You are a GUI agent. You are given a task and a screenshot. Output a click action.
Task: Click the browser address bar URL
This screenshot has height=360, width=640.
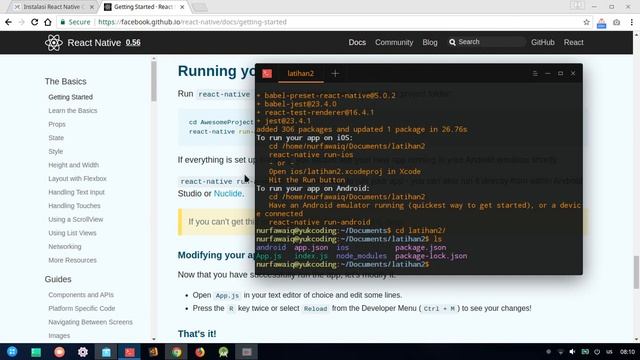tap(192, 22)
